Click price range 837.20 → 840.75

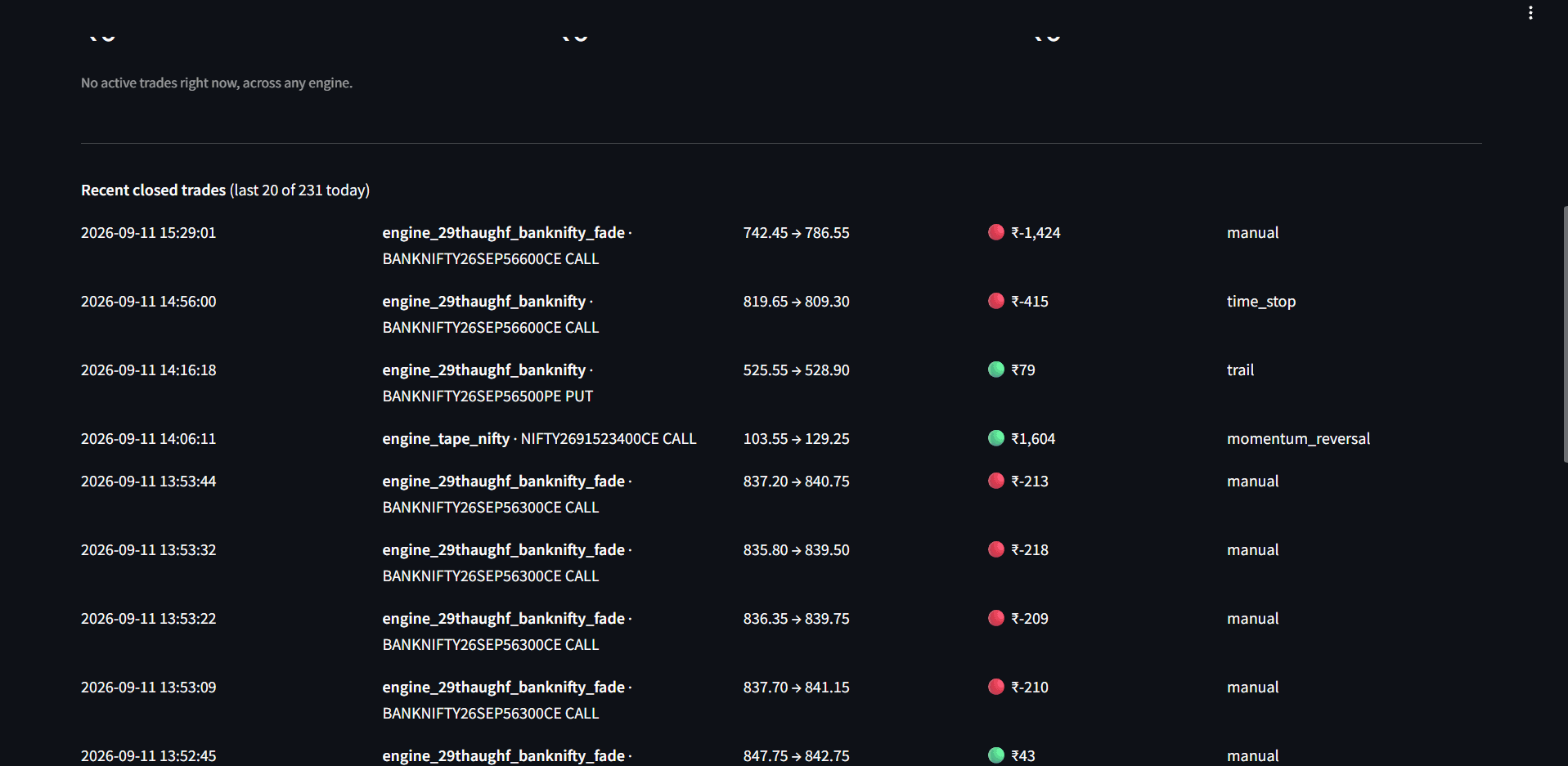[797, 481]
